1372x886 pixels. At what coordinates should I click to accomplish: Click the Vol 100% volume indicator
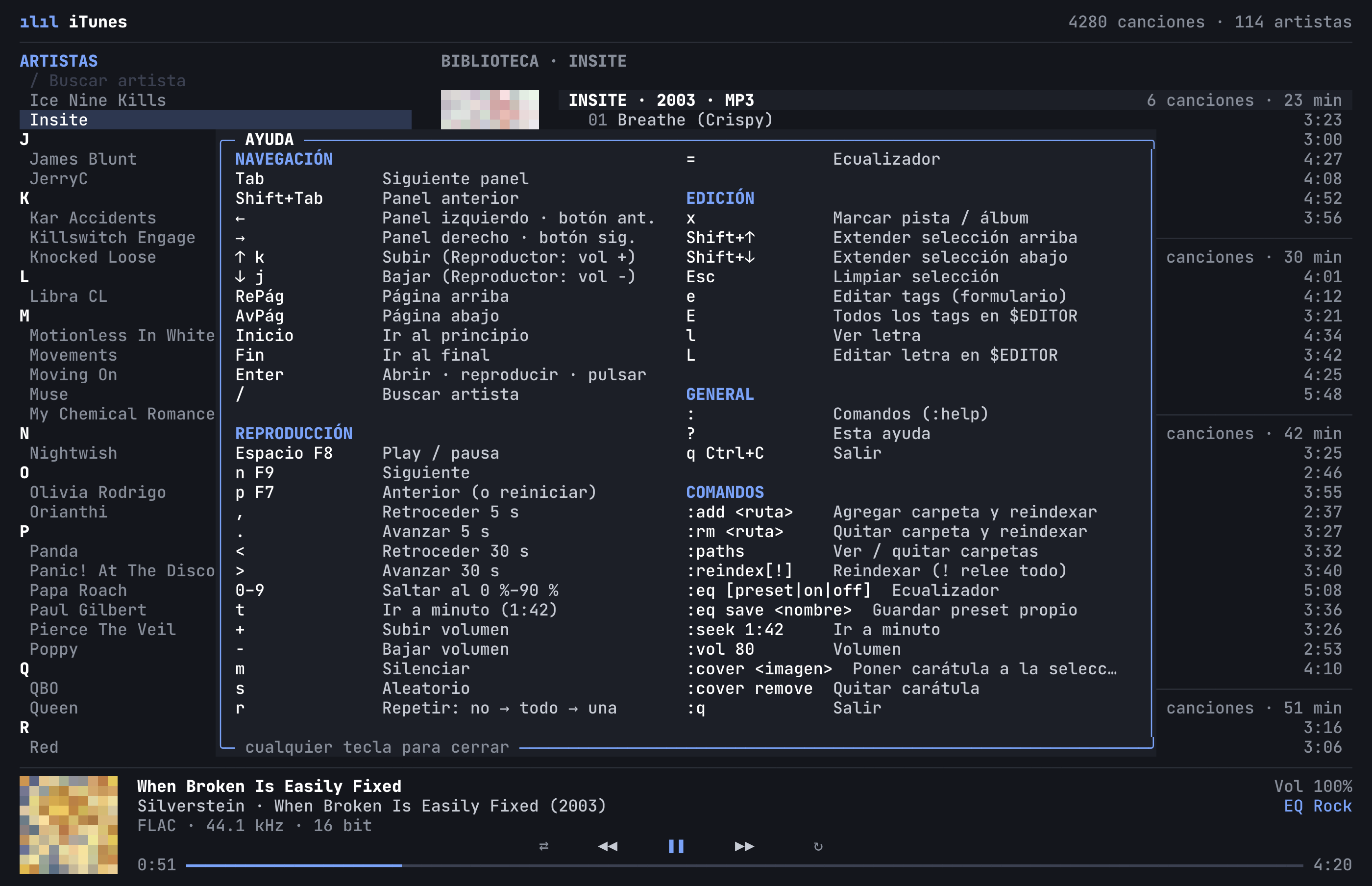coord(1313,787)
